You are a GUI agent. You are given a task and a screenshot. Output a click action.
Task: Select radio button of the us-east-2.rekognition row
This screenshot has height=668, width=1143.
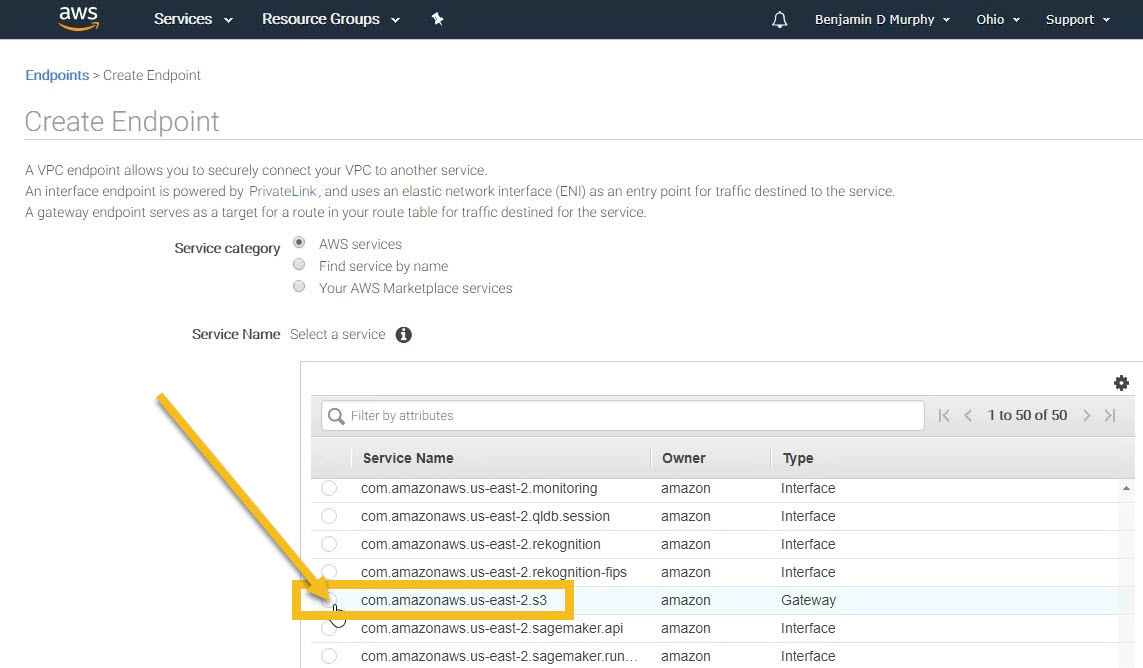point(329,544)
